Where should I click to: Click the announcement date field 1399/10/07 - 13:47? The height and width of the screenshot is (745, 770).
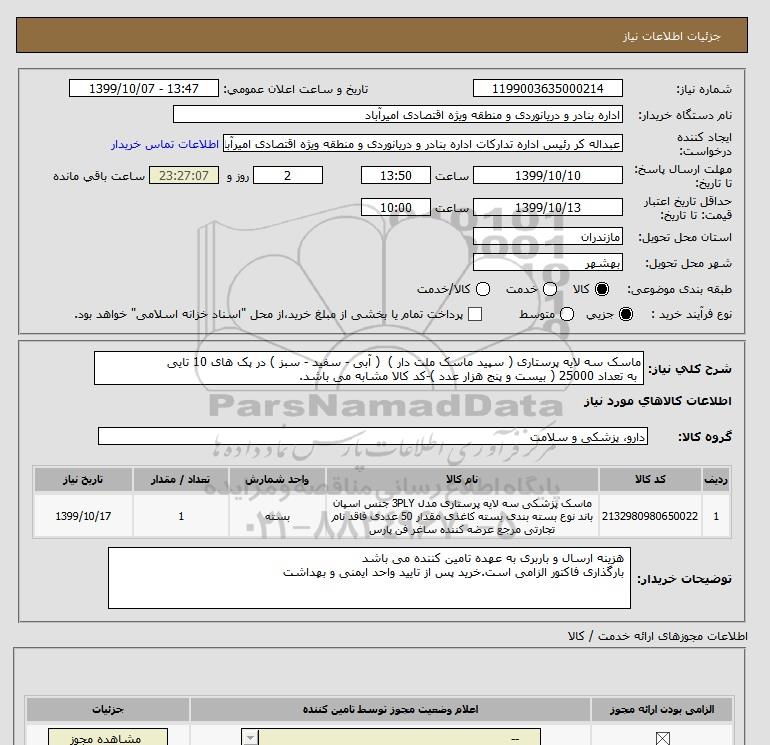143,88
